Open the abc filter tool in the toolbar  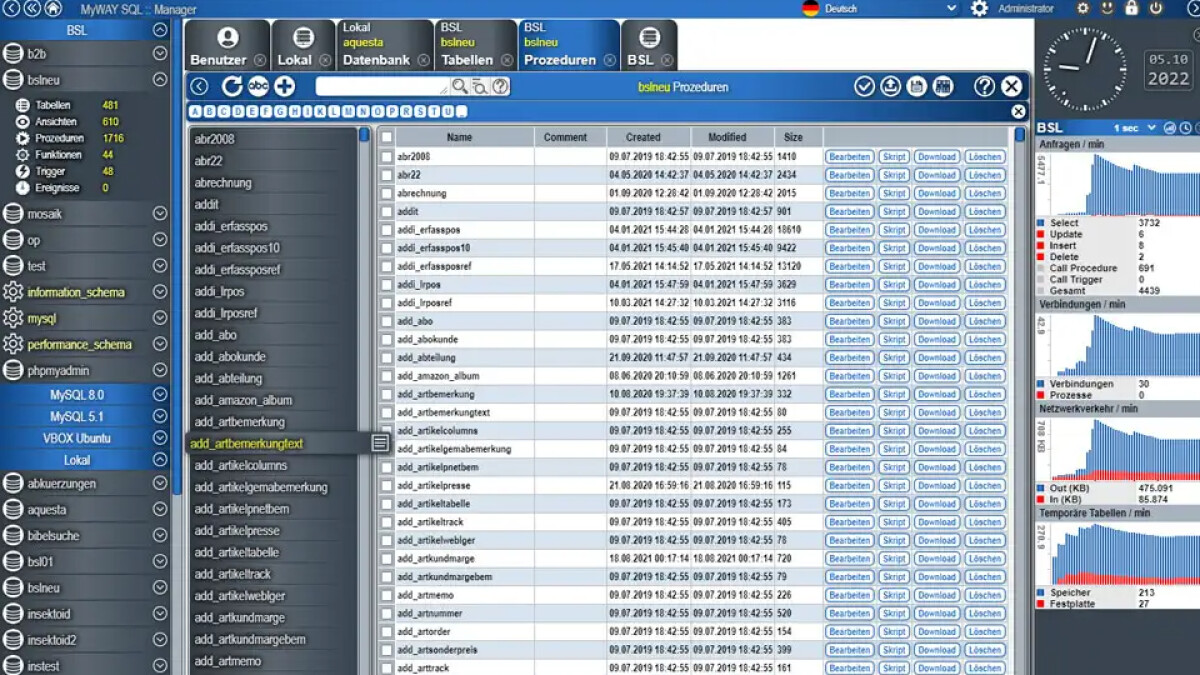258,86
